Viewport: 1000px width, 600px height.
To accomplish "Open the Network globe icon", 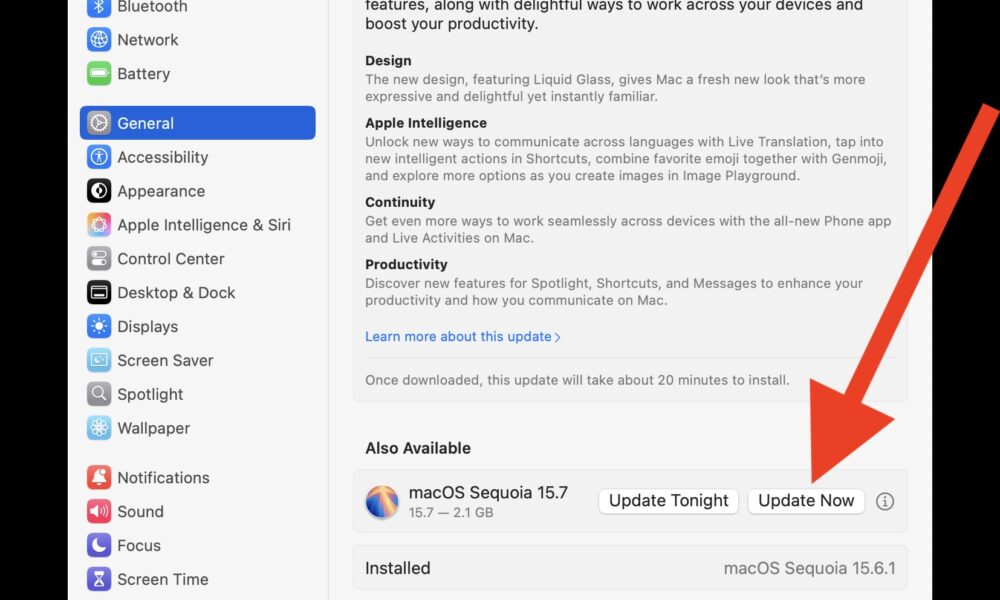I will [x=99, y=40].
